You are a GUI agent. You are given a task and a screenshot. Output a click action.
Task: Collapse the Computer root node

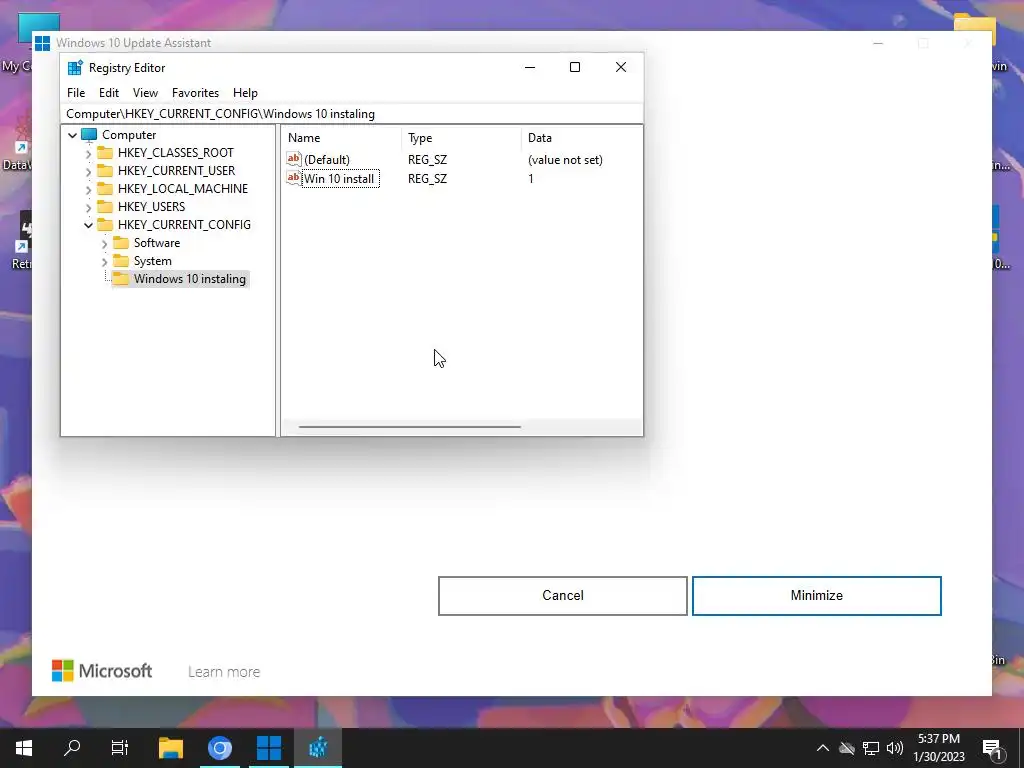[x=72, y=135]
